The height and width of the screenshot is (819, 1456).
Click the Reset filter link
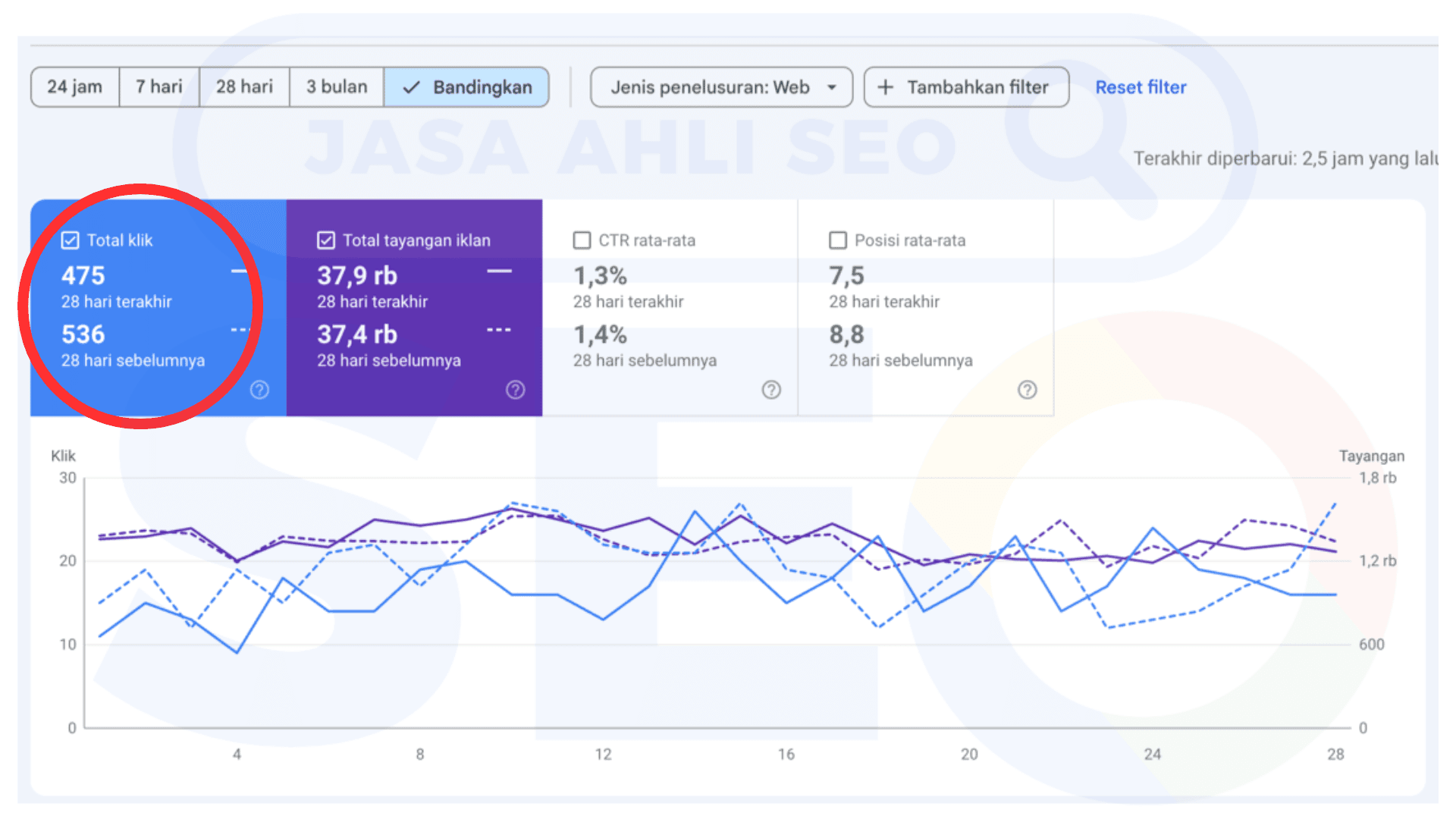(x=1141, y=87)
